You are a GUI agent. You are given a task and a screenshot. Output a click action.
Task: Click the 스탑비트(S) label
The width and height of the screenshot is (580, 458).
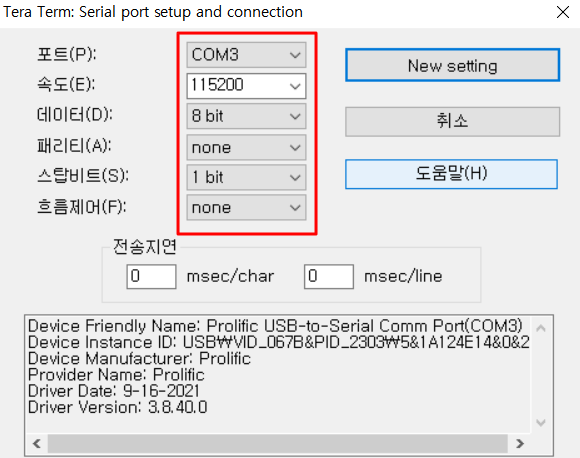(x=83, y=175)
